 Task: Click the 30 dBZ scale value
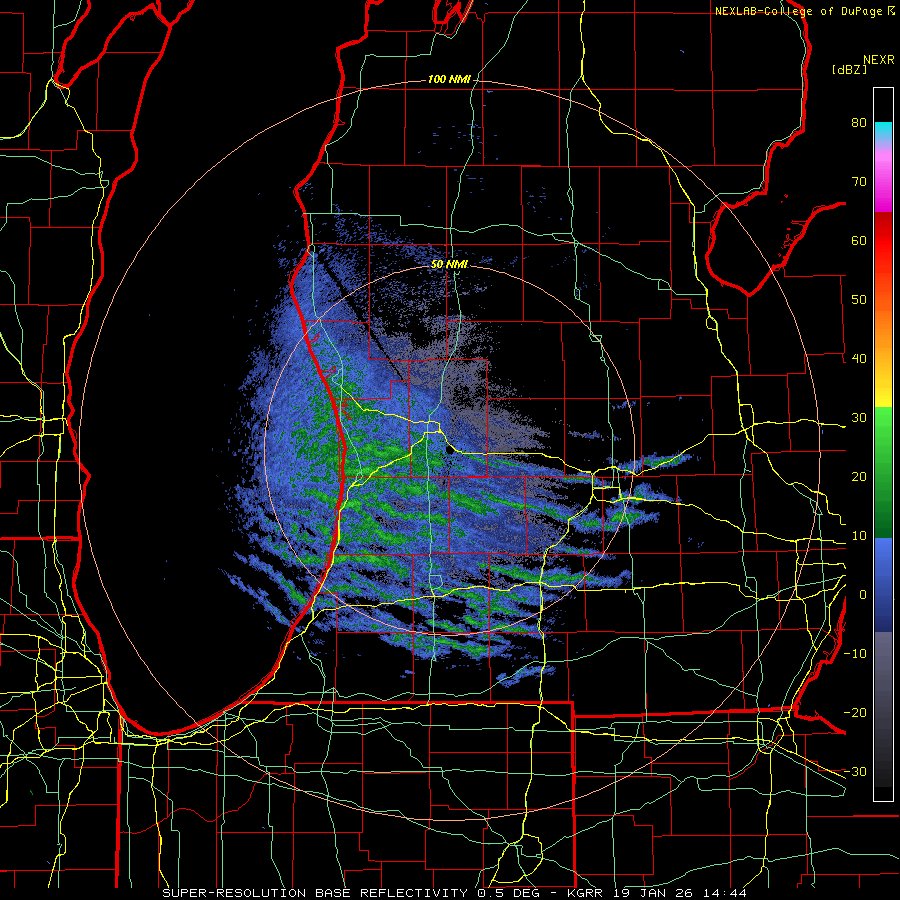[859, 418]
